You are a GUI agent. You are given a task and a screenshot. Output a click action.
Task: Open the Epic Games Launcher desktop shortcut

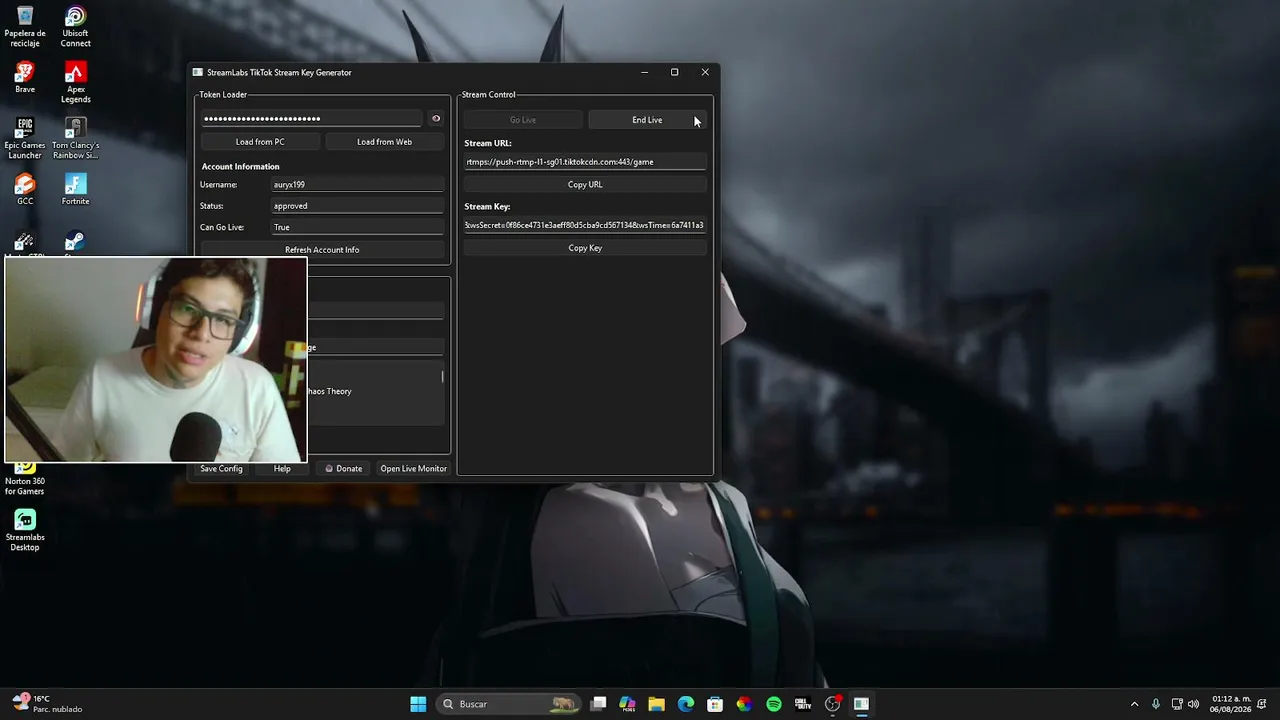tap(25, 139)
